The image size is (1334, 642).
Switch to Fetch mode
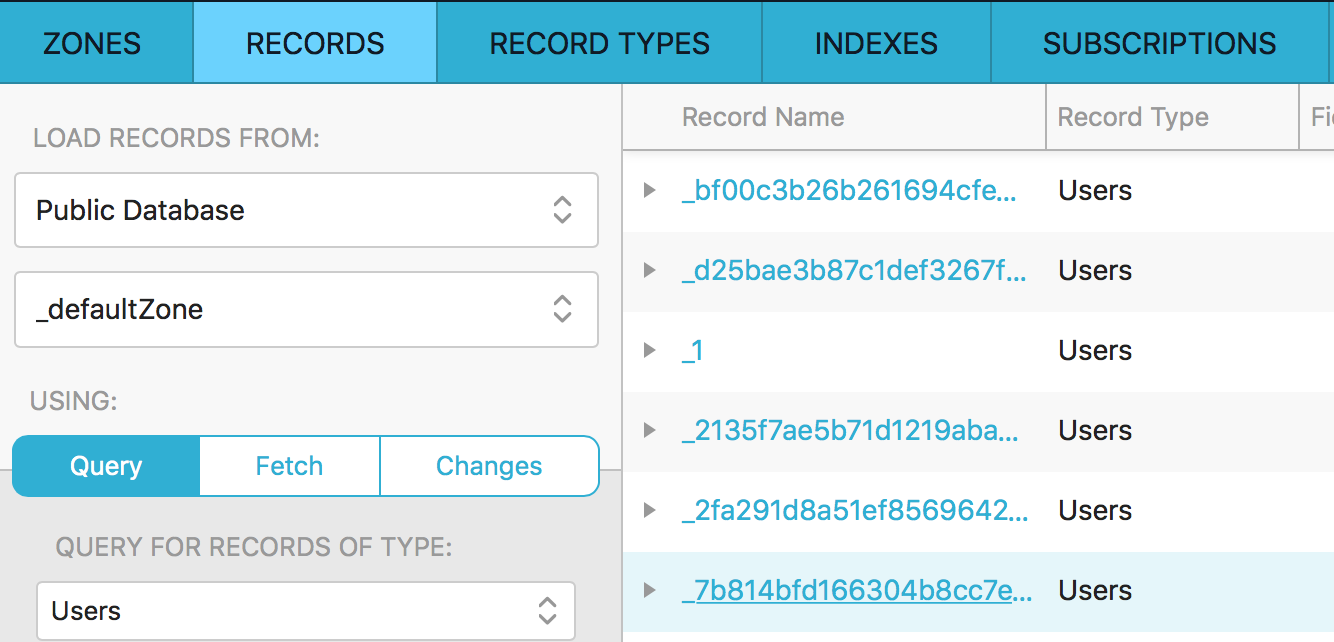click(x=289, y=466)
